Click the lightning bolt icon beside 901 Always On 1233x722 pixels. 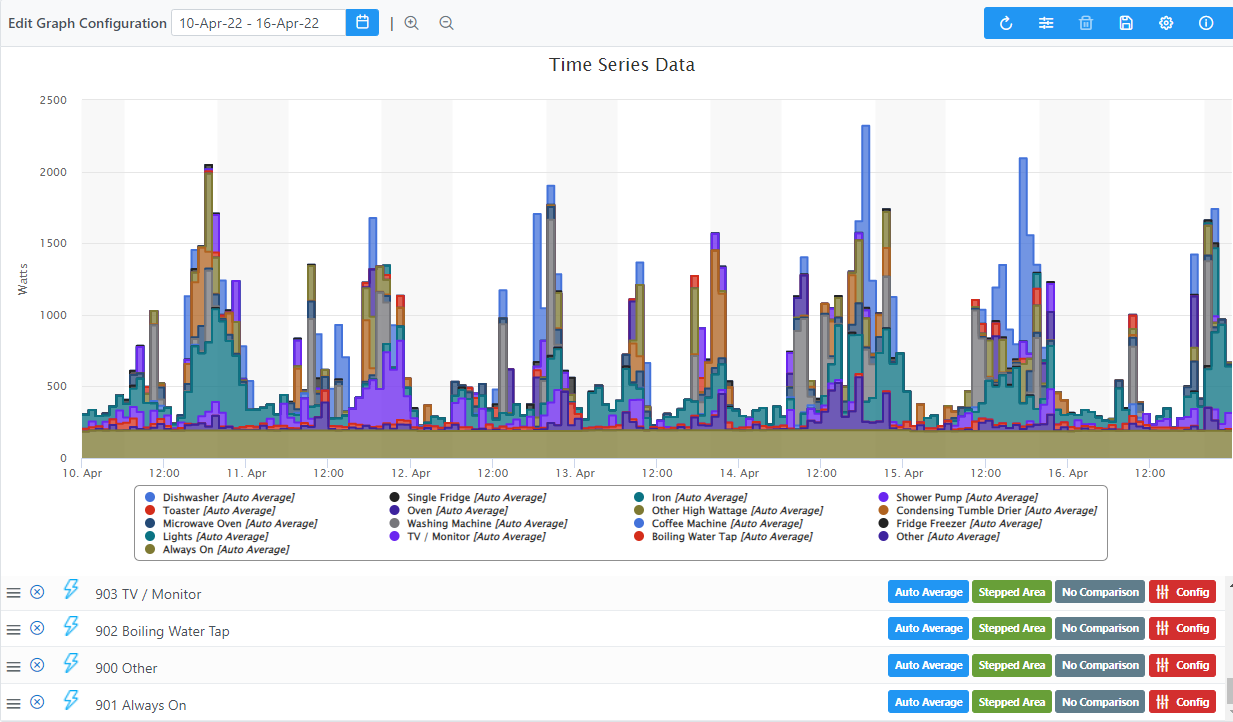point(70,701)
